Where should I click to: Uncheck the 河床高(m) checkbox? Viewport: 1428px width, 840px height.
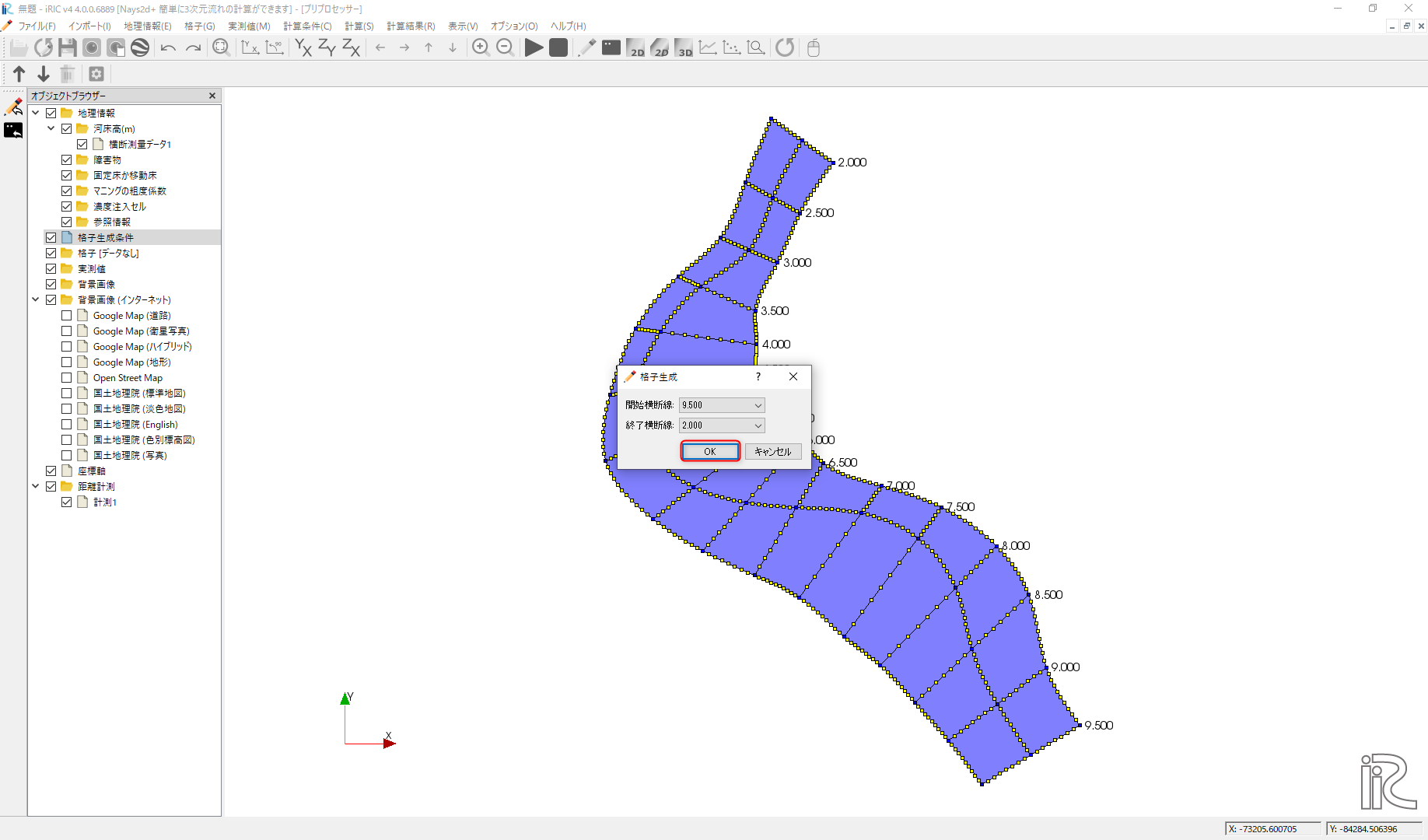(67, 128)
